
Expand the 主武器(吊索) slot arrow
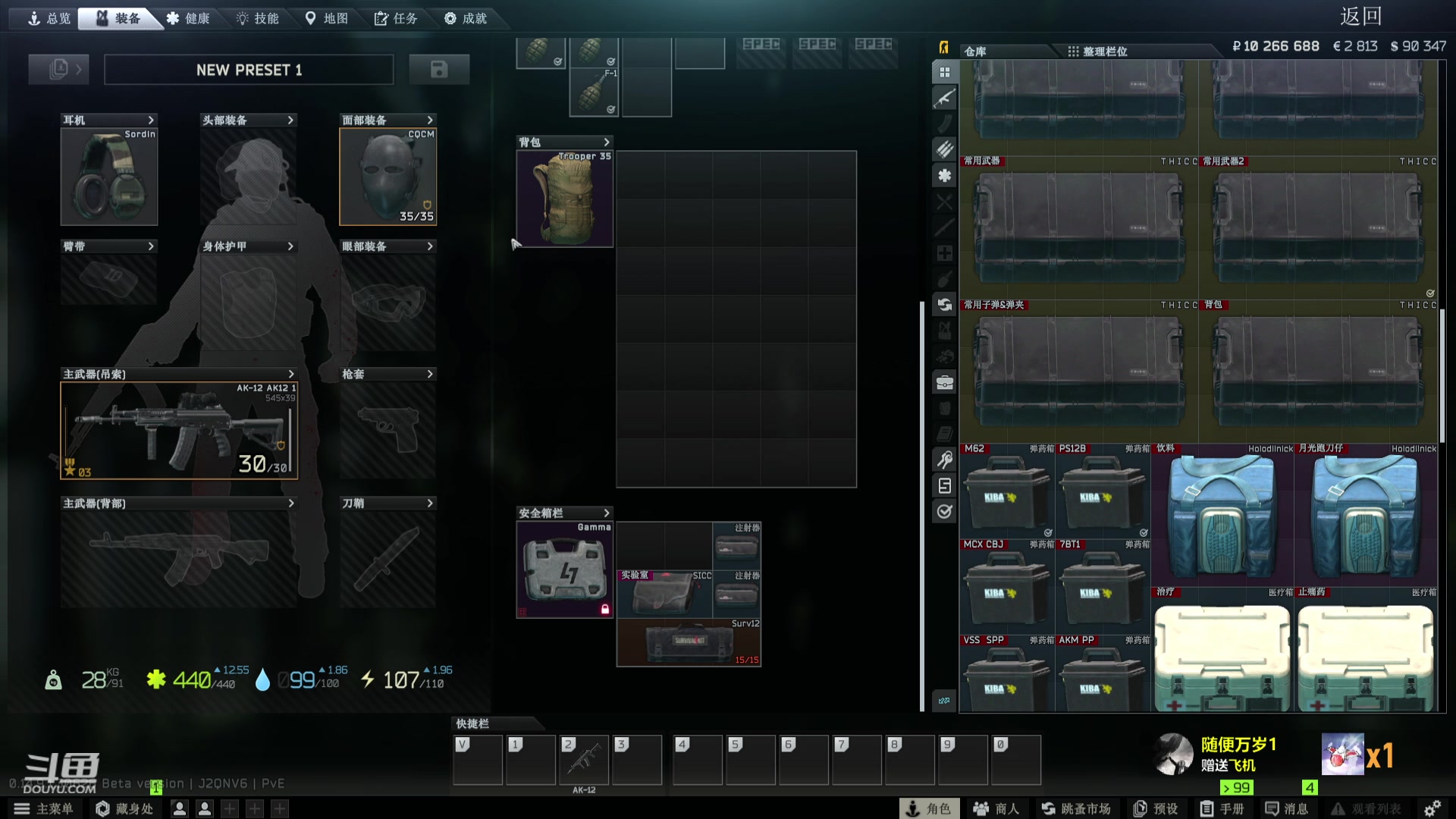pyautogui.click(x=291, y=374)
